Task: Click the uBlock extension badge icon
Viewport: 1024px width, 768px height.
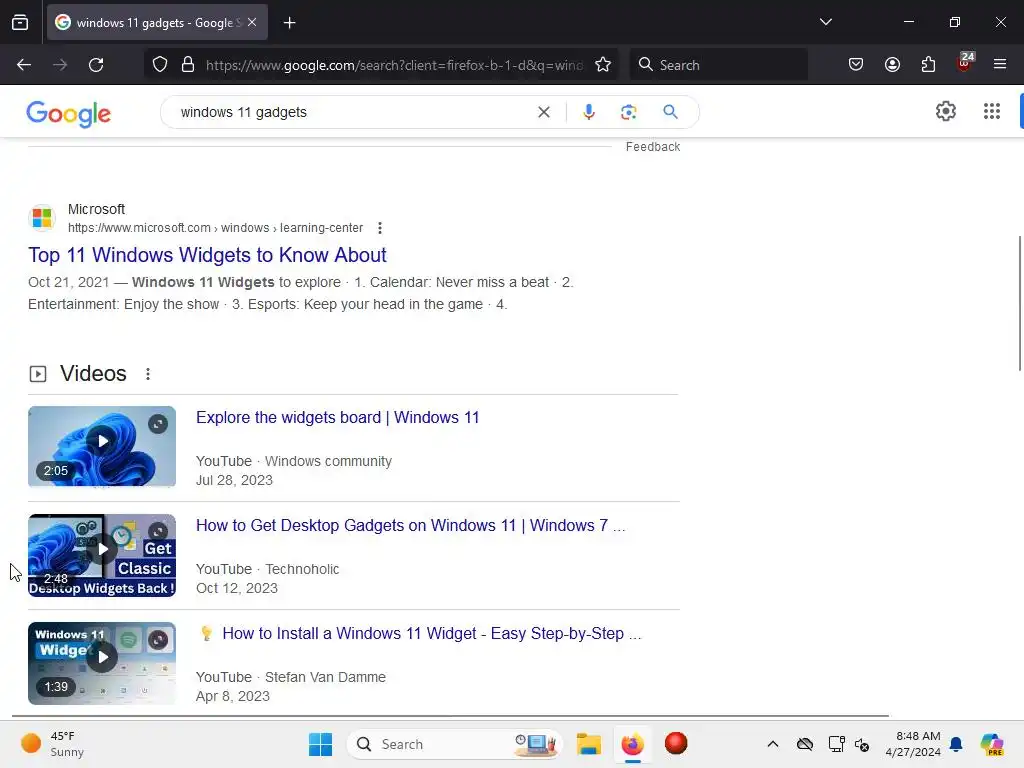Action: [965, 63]
